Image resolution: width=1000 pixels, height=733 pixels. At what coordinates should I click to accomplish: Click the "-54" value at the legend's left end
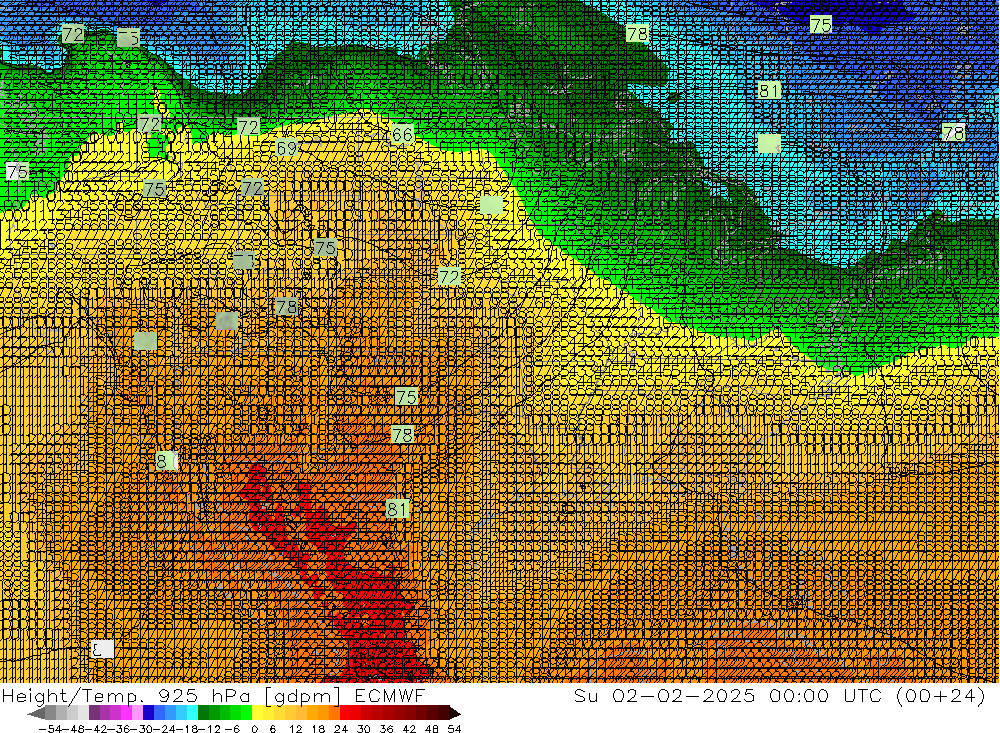pyautogui.click(x=50, y=729)
